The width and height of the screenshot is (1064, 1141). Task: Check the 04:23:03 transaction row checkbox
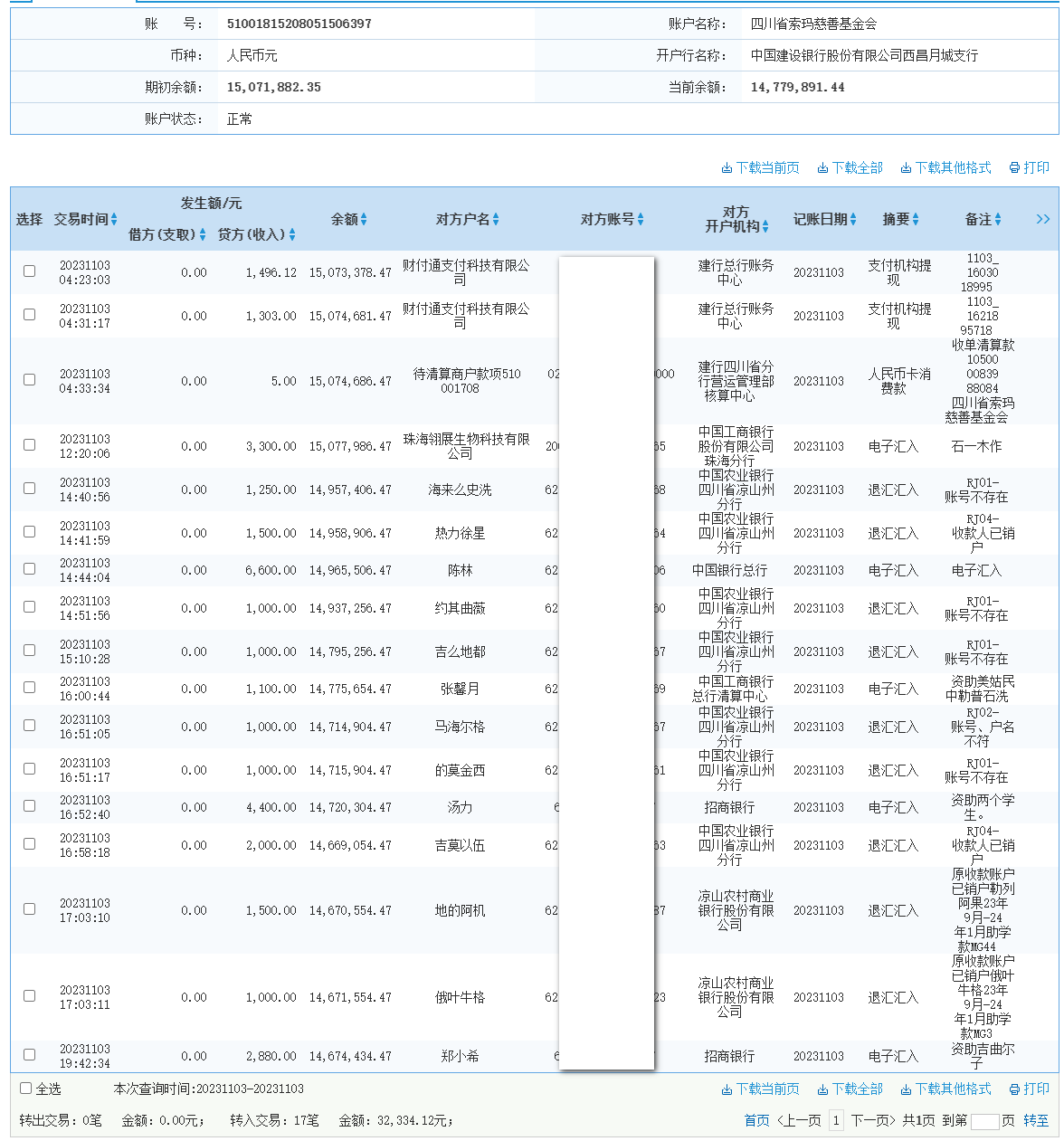click(30, 271)
